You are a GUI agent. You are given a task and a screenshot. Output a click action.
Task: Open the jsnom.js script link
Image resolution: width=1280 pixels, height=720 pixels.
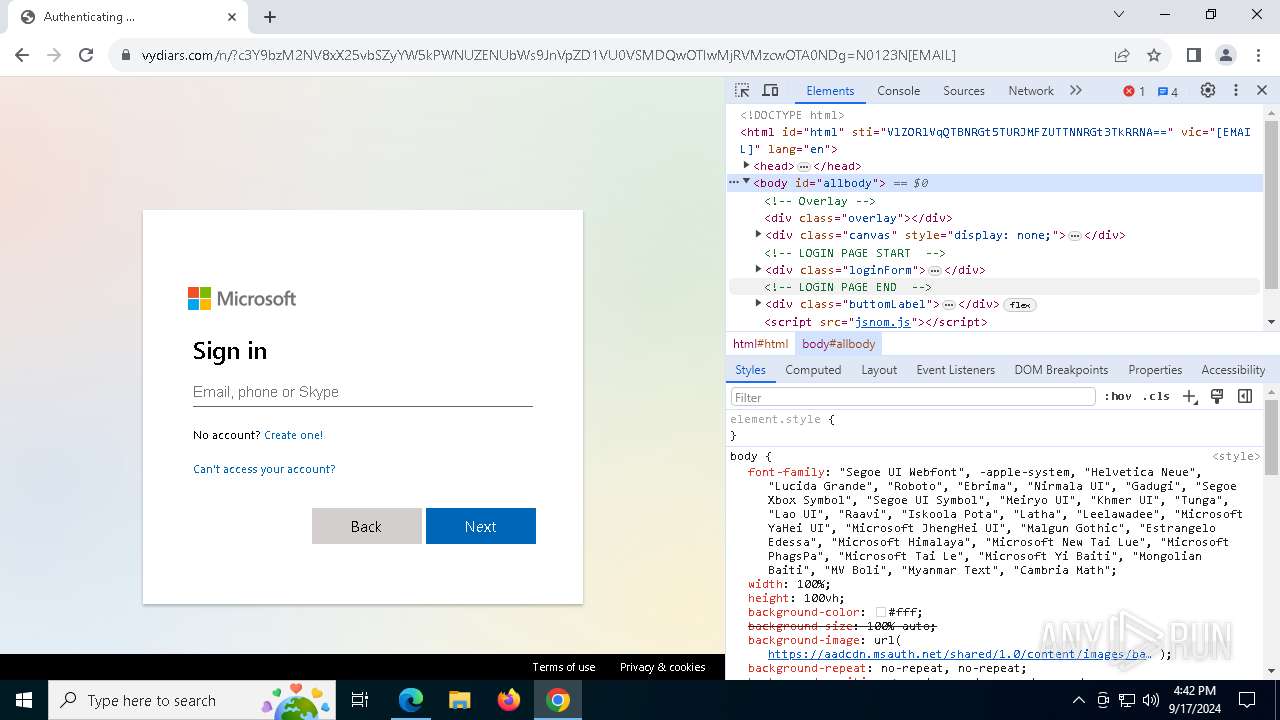(883, 322)
